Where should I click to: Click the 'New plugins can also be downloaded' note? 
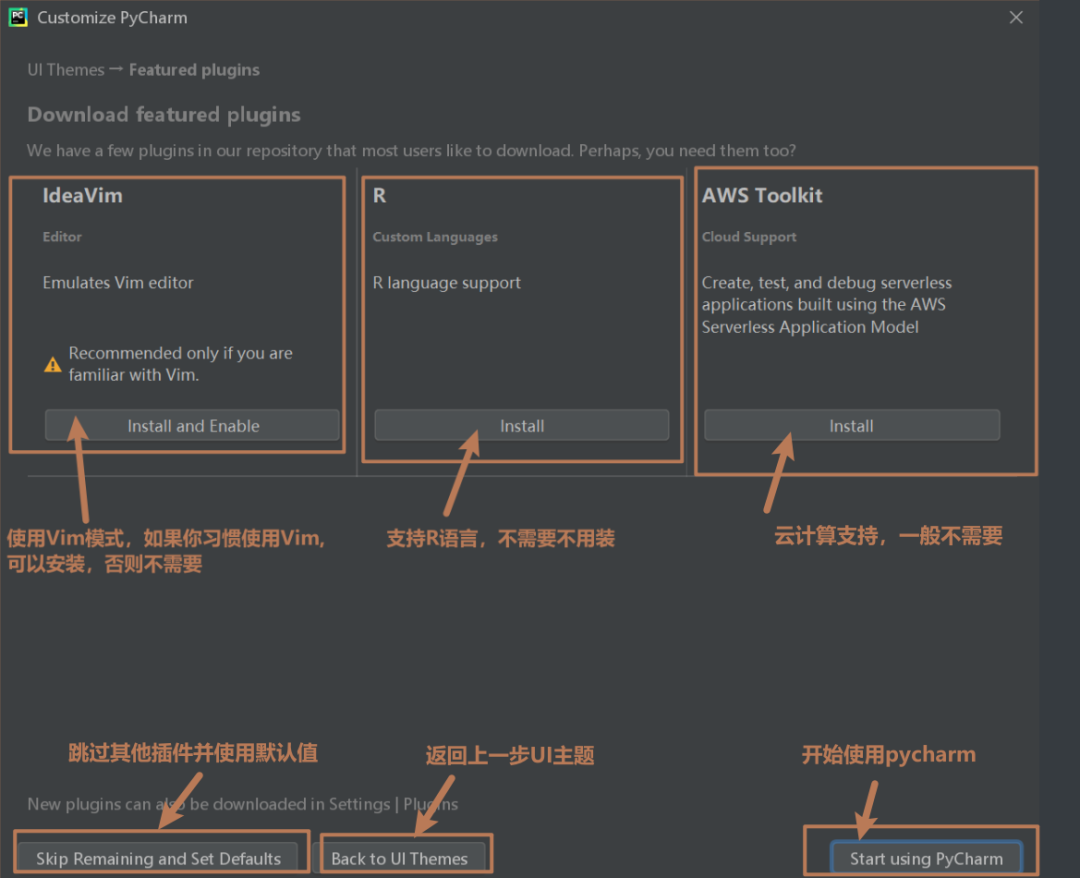[242, 804]
